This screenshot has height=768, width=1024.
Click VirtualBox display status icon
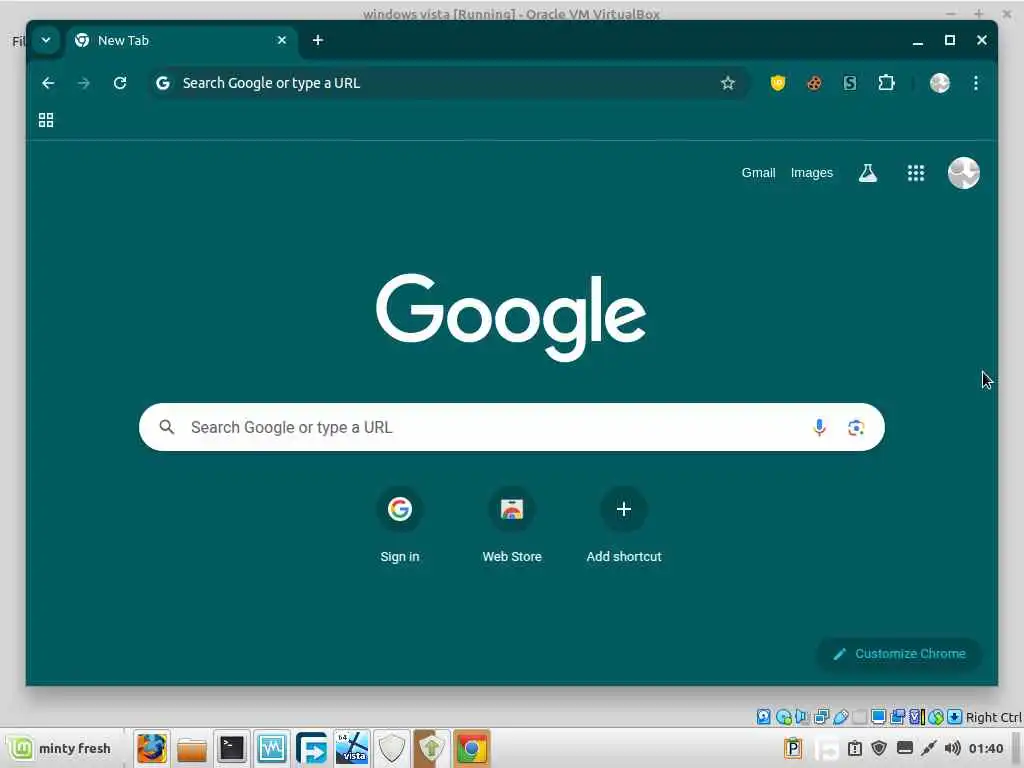pos(878,717)
